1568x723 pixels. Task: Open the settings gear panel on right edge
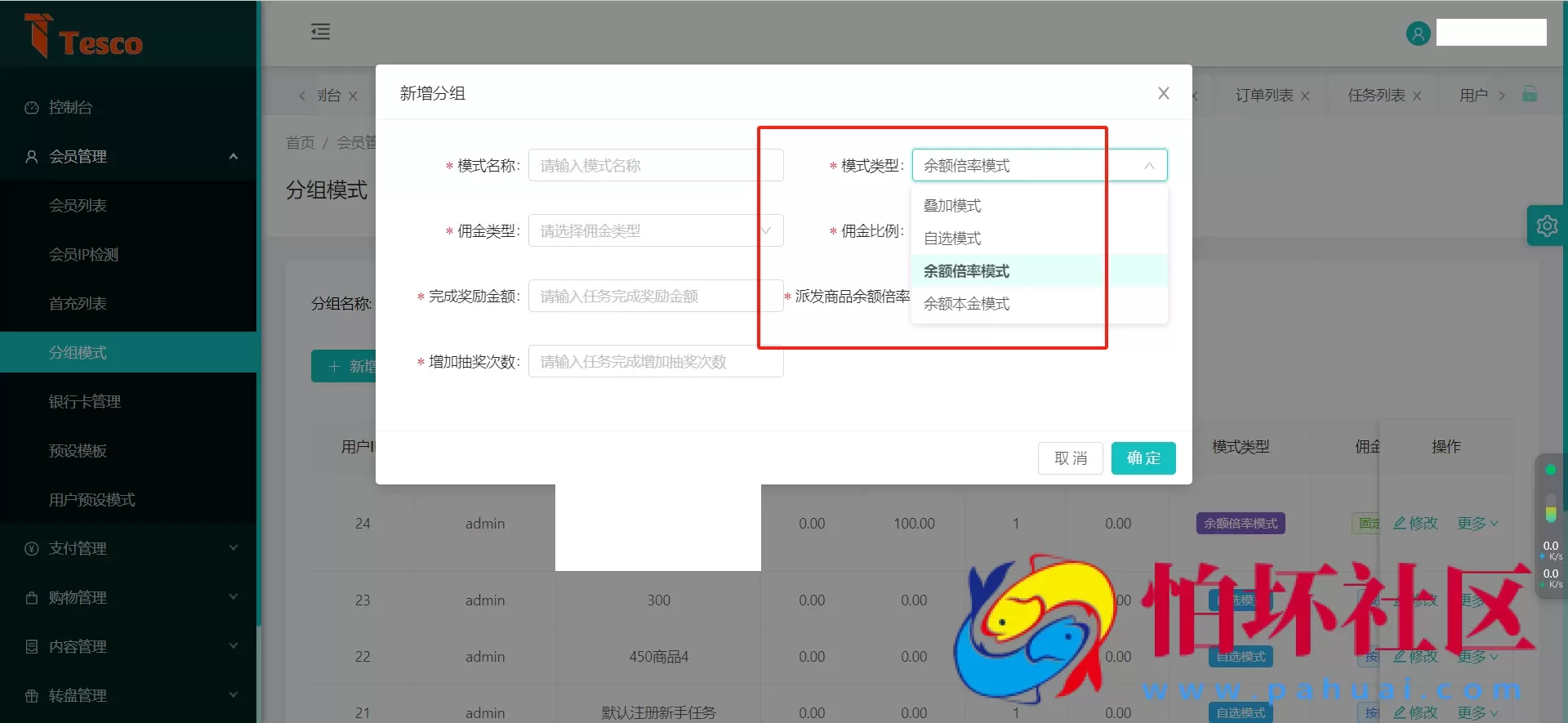pos(1547,225)
